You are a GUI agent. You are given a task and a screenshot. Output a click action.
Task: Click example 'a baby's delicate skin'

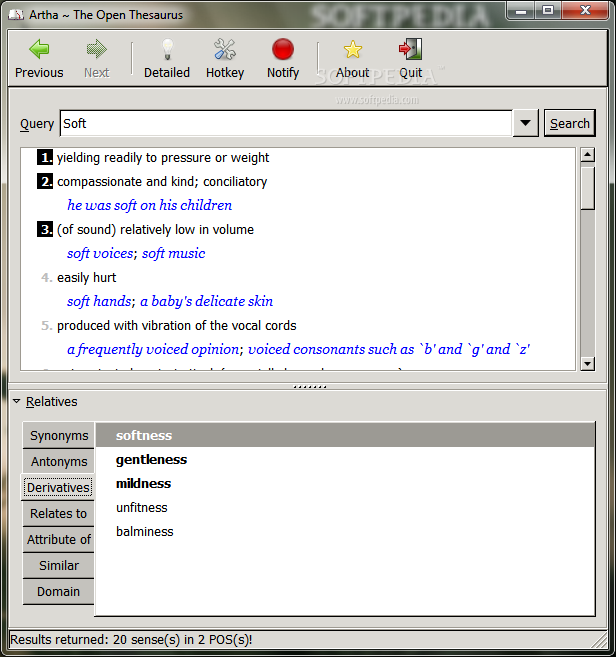point(207,301)
